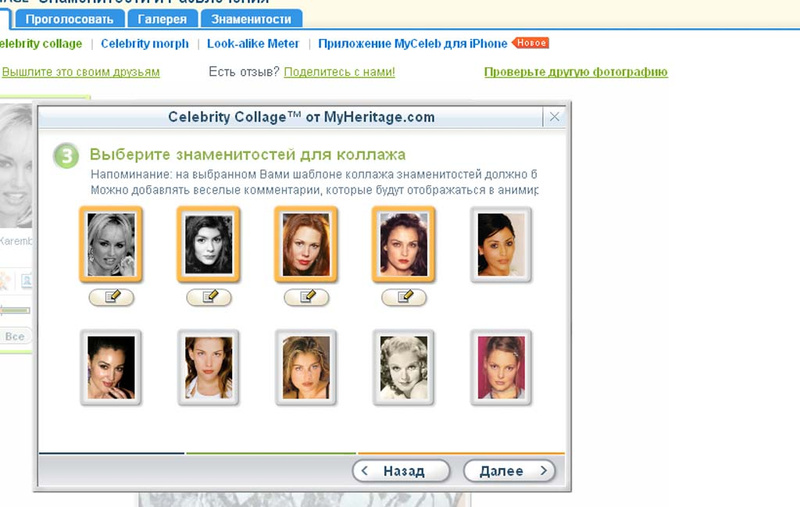Select the photo with pink background

pos(501,367)
